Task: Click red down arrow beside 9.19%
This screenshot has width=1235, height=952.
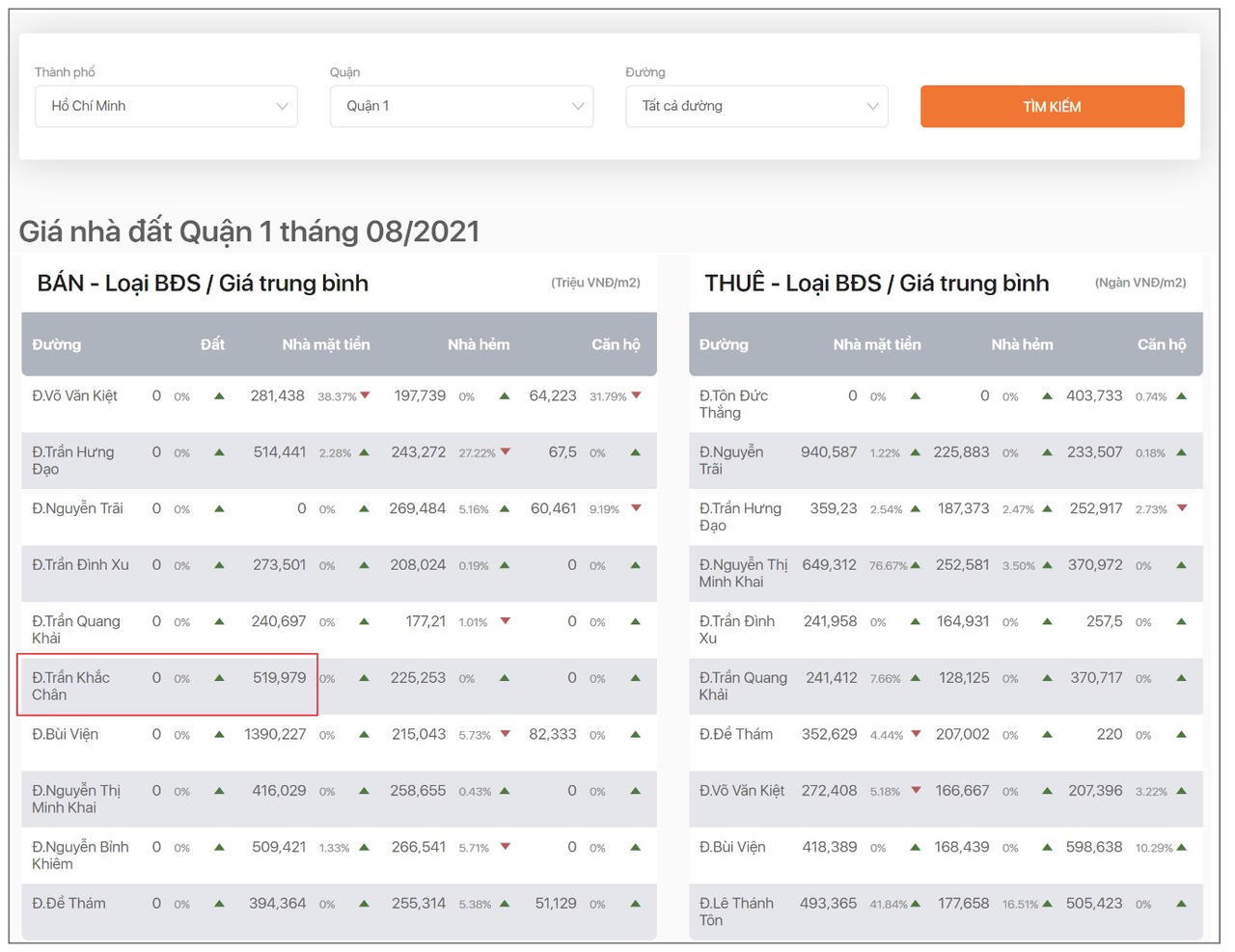Action: coord(636,508)
